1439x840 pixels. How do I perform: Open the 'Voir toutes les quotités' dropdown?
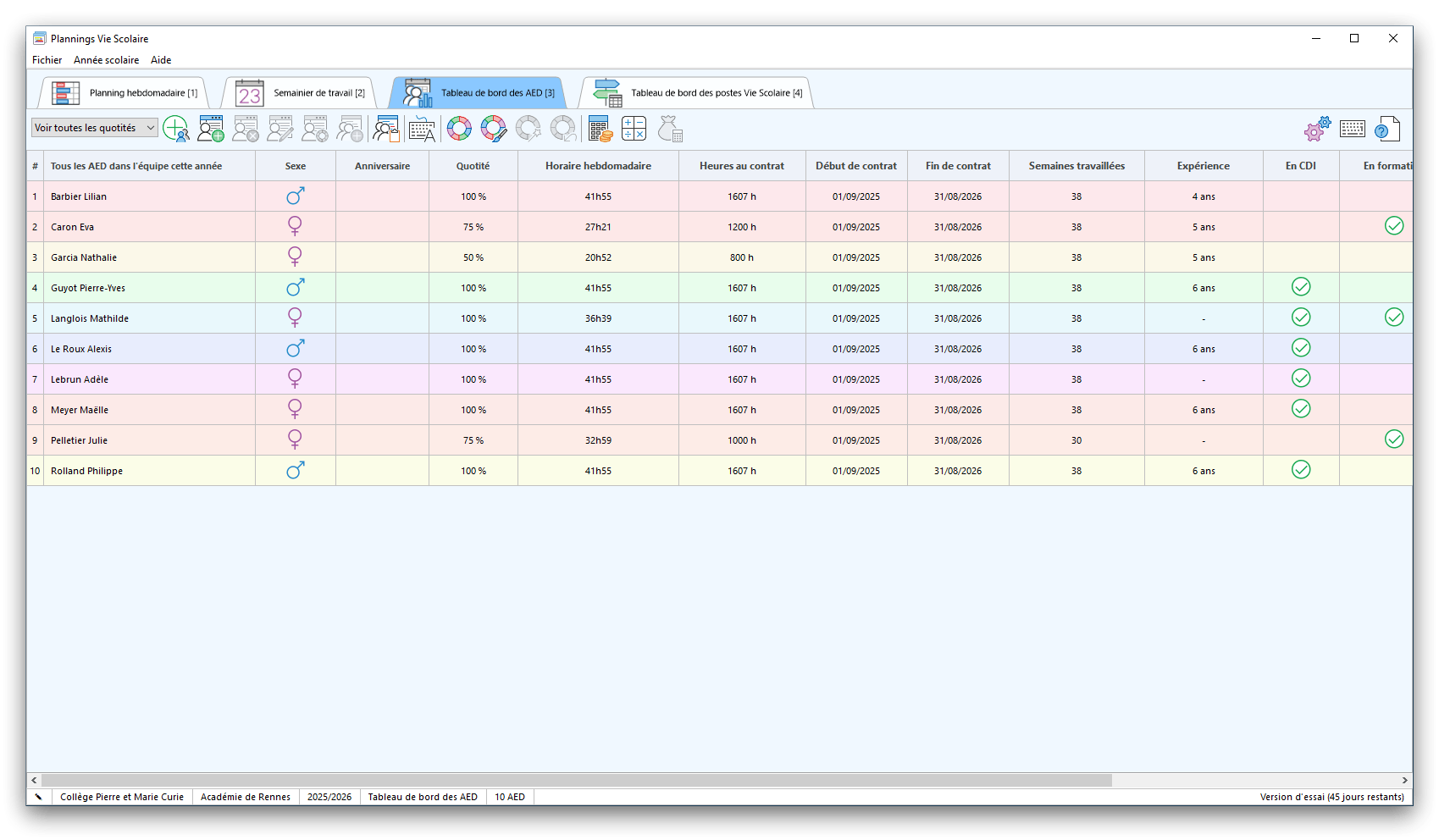(94, 128)
